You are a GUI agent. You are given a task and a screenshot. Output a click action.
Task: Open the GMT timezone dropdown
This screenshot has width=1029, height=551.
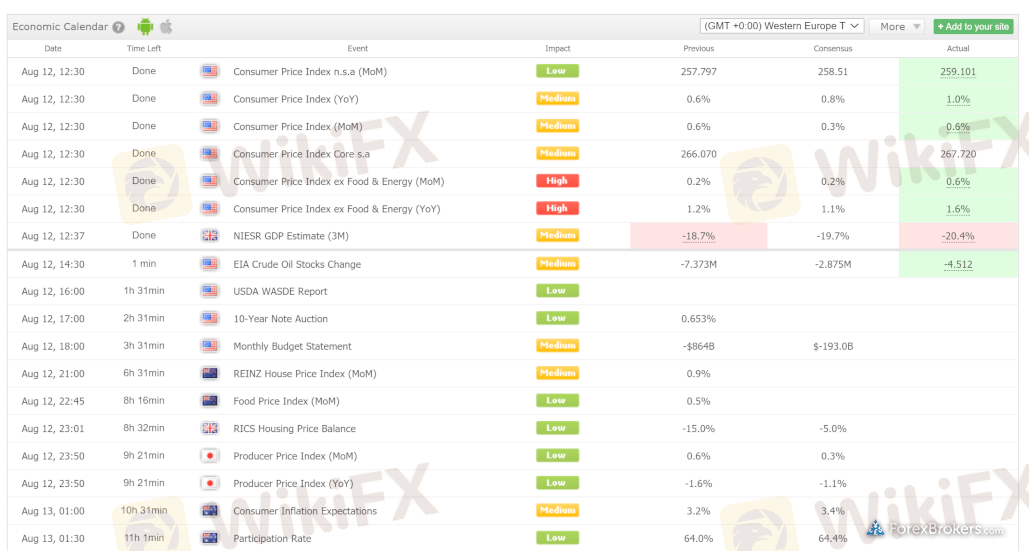click(x=780, y=26)
